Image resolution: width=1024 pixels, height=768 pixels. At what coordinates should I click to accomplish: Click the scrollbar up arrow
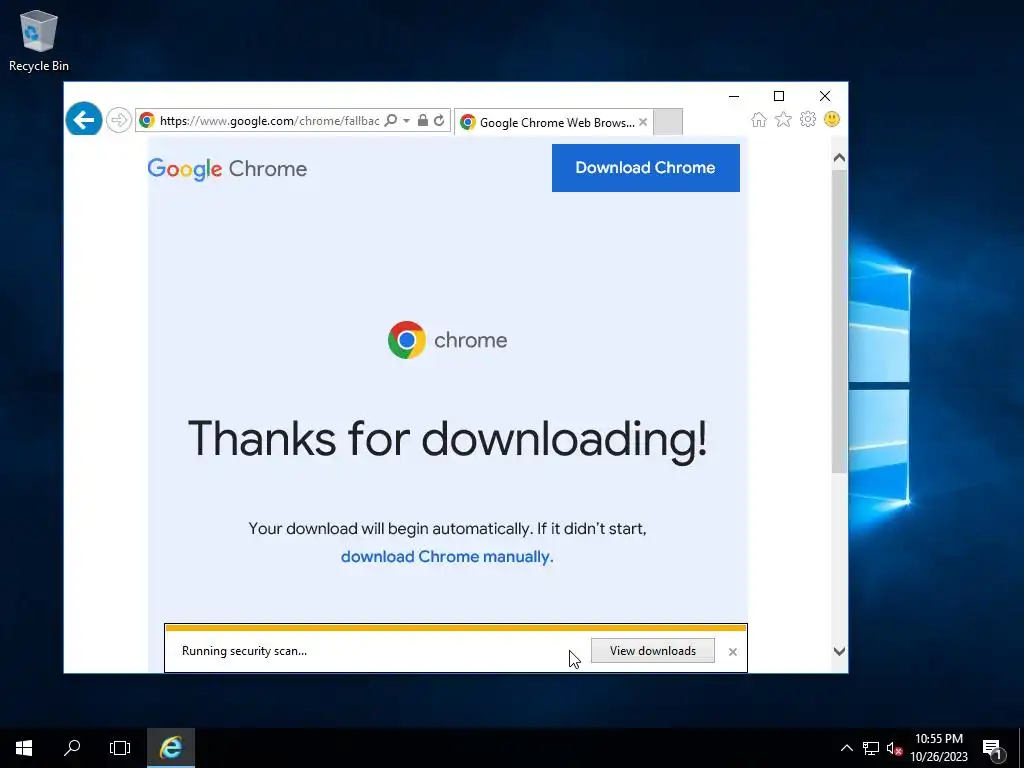pyautogui.click(x=839, y=157)
